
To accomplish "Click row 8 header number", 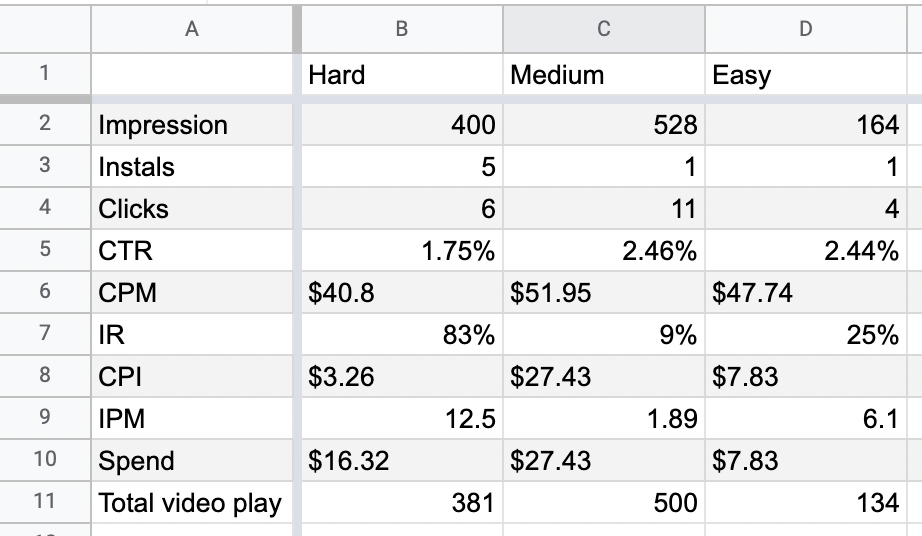I will click(44, 377).
